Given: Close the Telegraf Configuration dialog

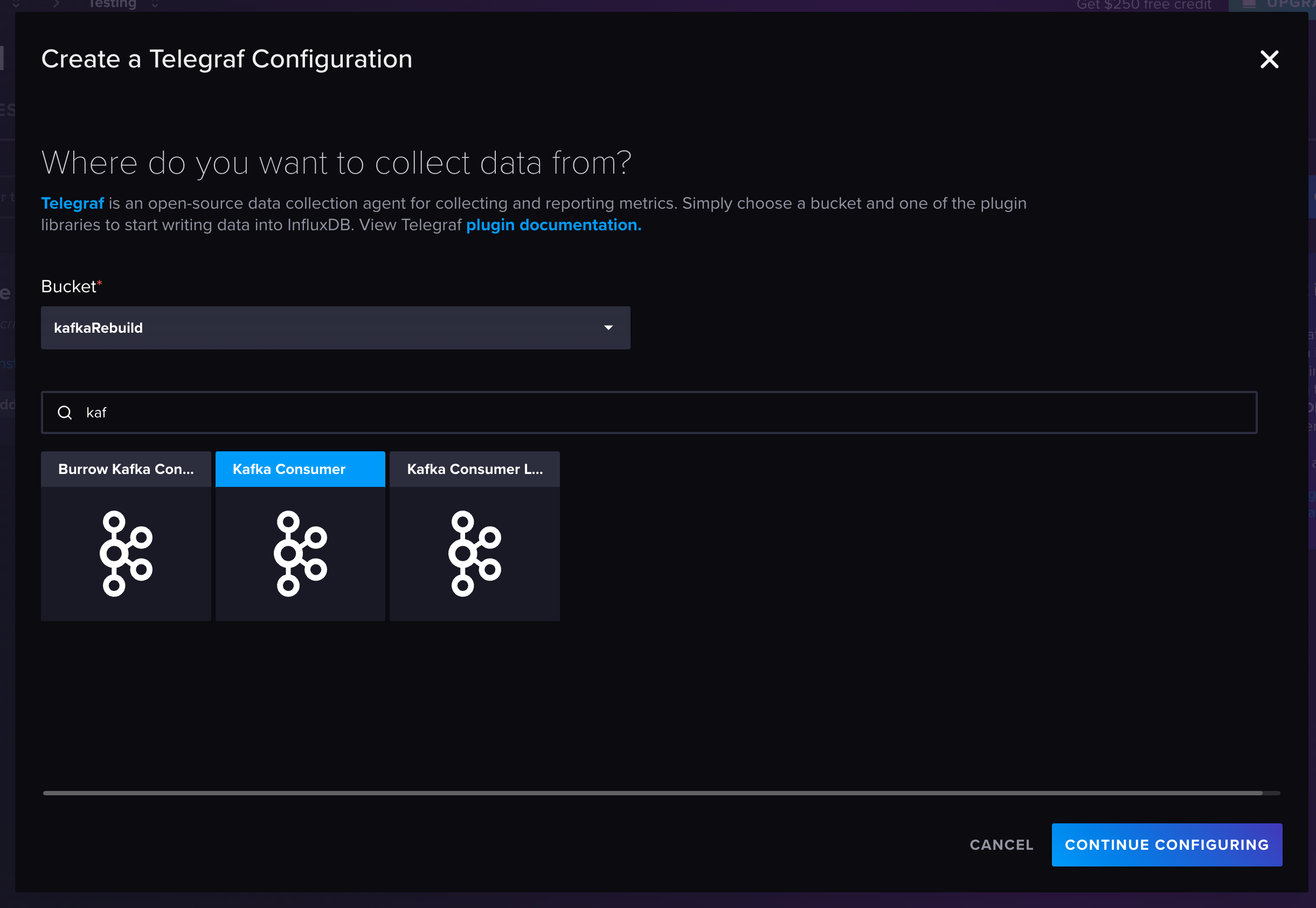Looking at the screenshot, I should pos(1269,59).
